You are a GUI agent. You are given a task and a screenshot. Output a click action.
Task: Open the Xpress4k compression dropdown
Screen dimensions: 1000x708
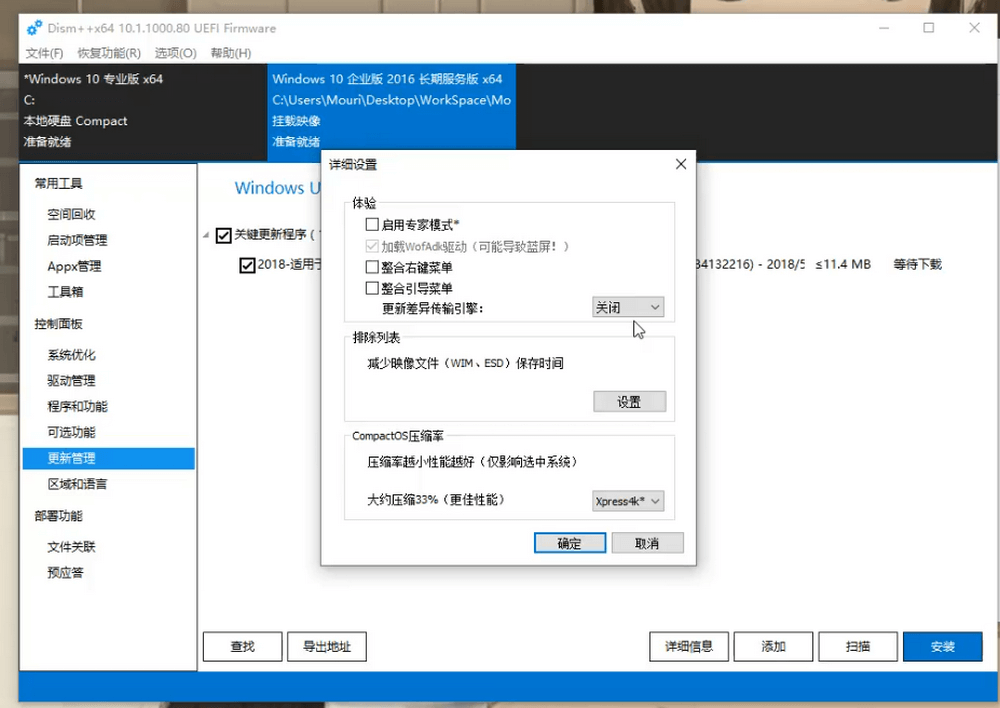(628, 501)
